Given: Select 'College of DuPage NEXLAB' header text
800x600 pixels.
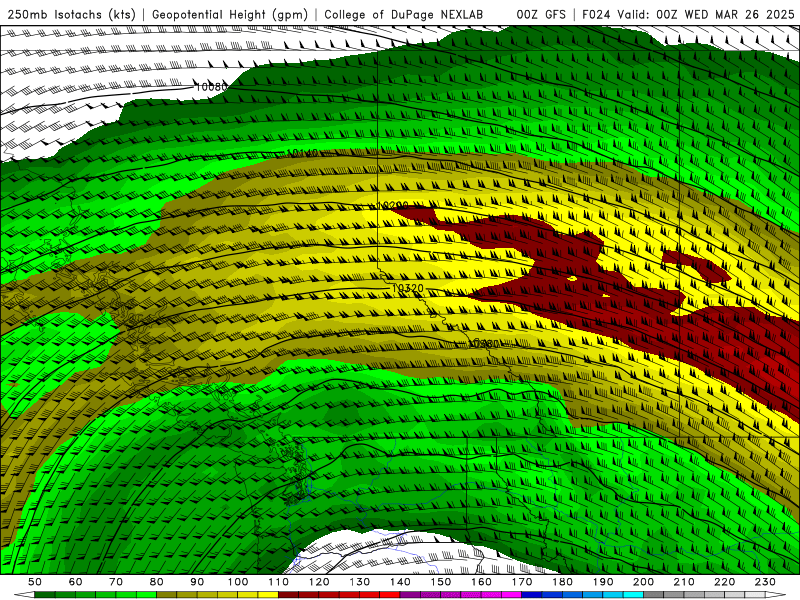Looking at the screenshot, I should (404, 15).
